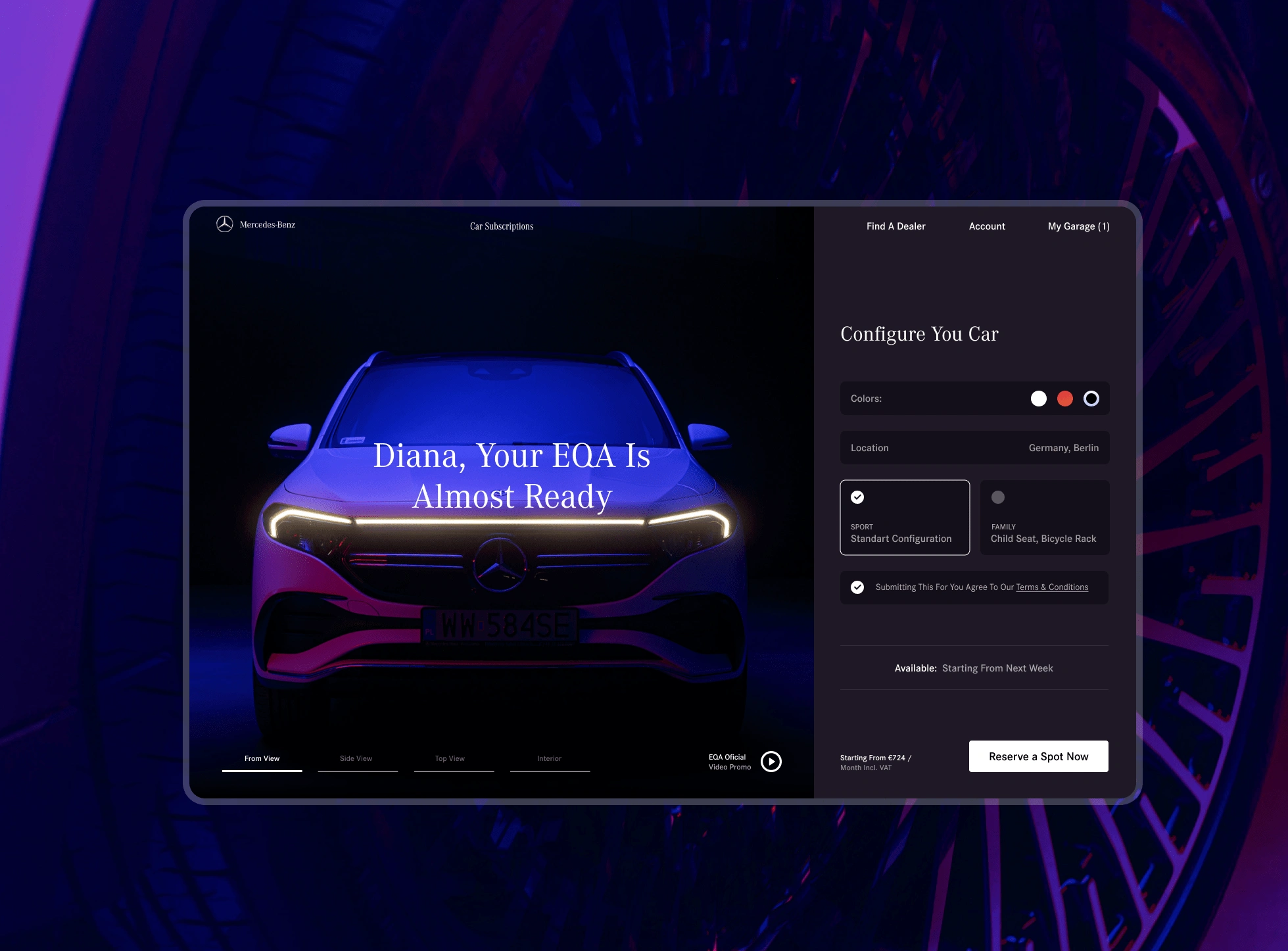
Task: Click the Available: Starting From Next Week text
Action: (x=974, y=668)
